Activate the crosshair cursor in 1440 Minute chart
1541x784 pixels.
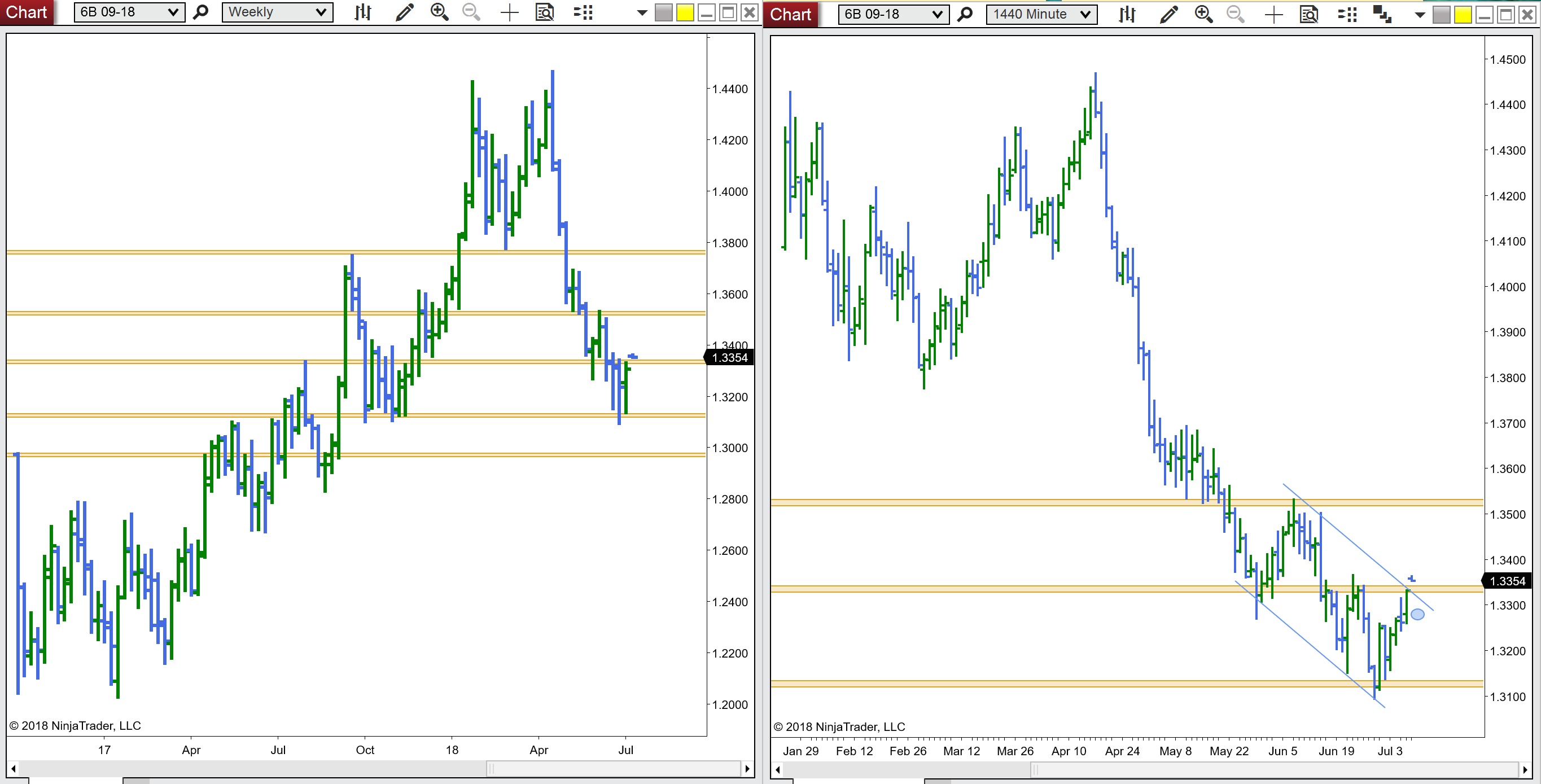pos(1273,14)
